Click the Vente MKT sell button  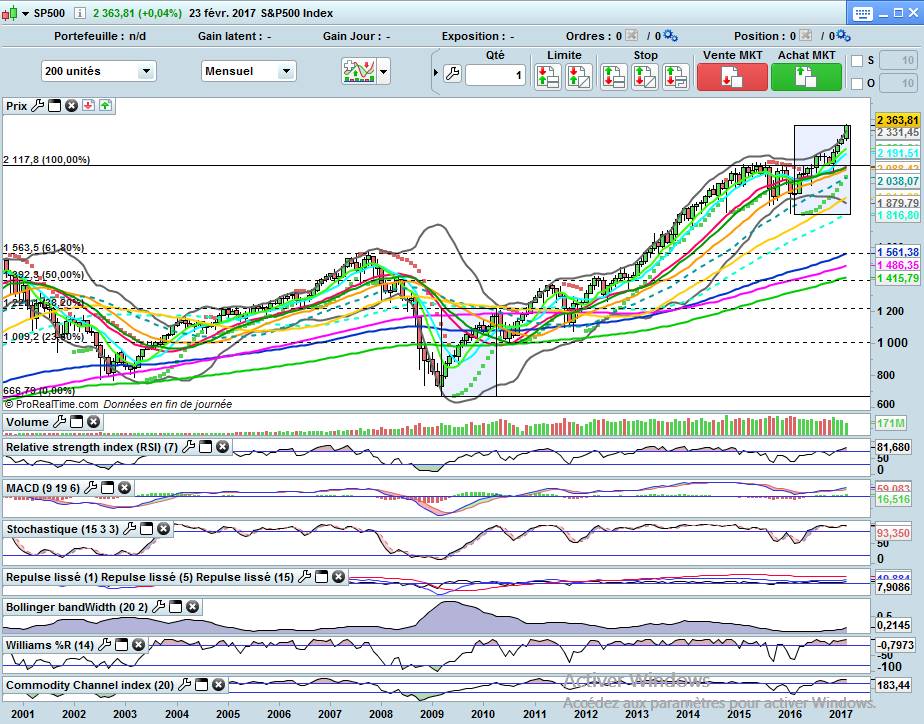730,76
